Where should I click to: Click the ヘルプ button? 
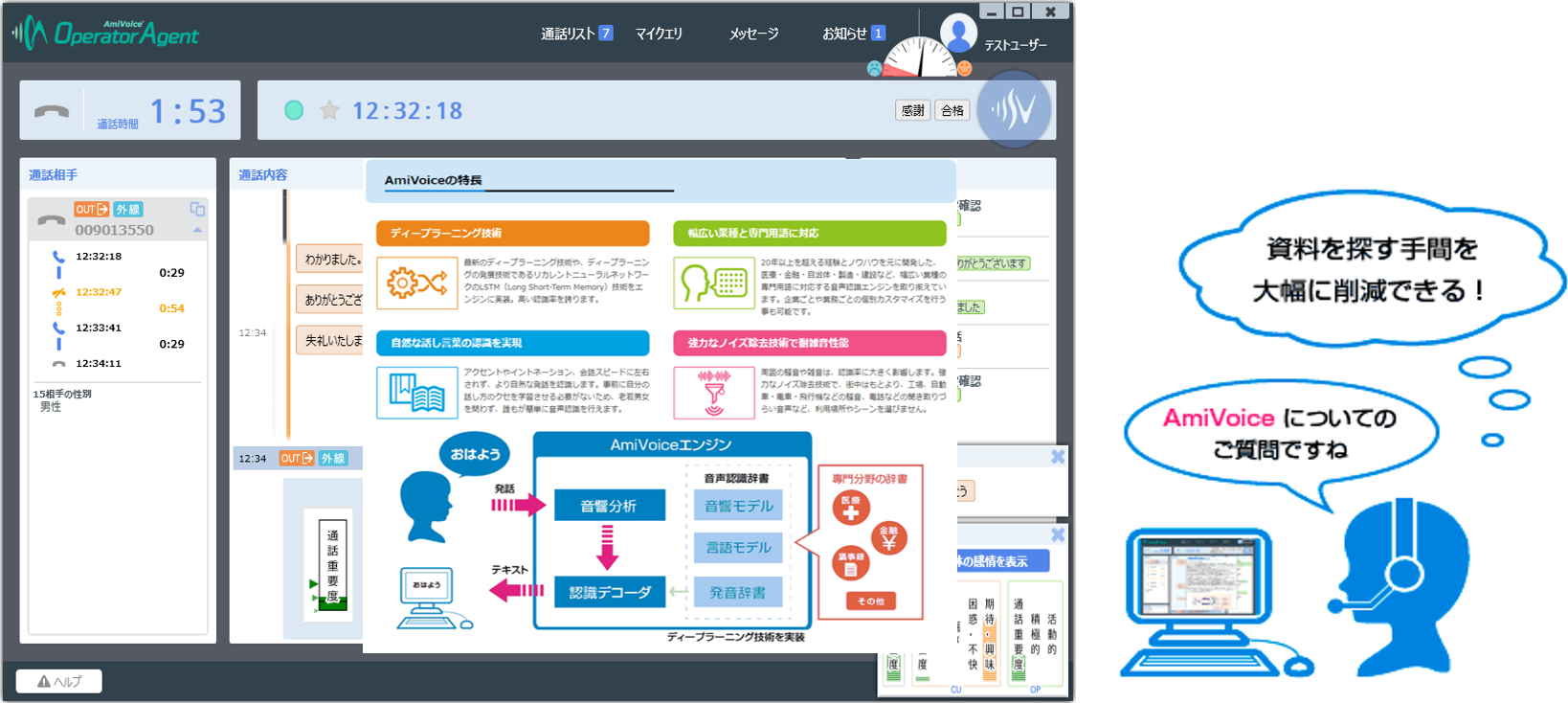point(59,681)
